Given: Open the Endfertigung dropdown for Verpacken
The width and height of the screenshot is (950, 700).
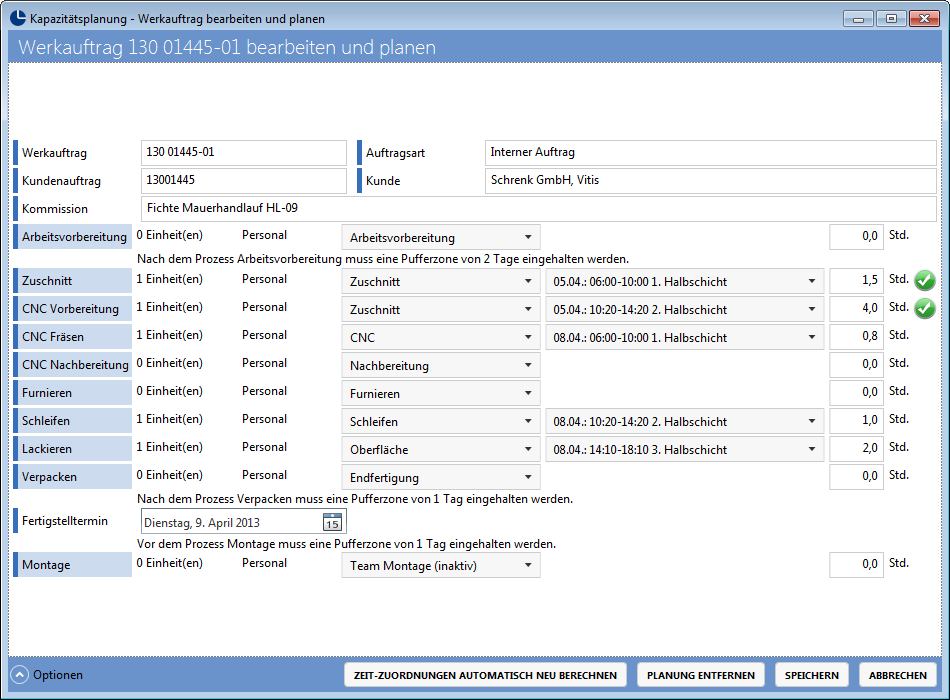Looking at the screenshot, I should (440, 477).
